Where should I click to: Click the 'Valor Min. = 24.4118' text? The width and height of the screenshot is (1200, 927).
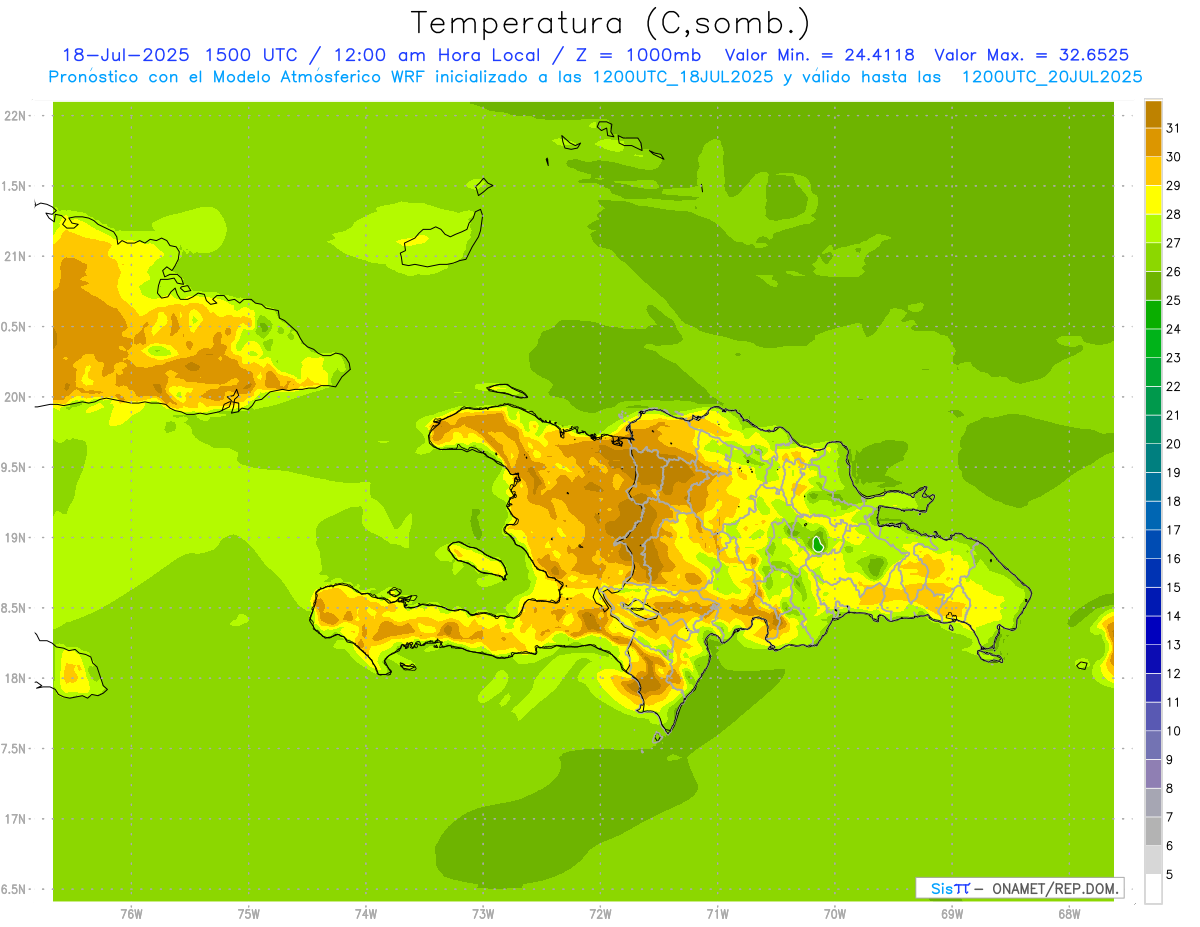point(821,55)
